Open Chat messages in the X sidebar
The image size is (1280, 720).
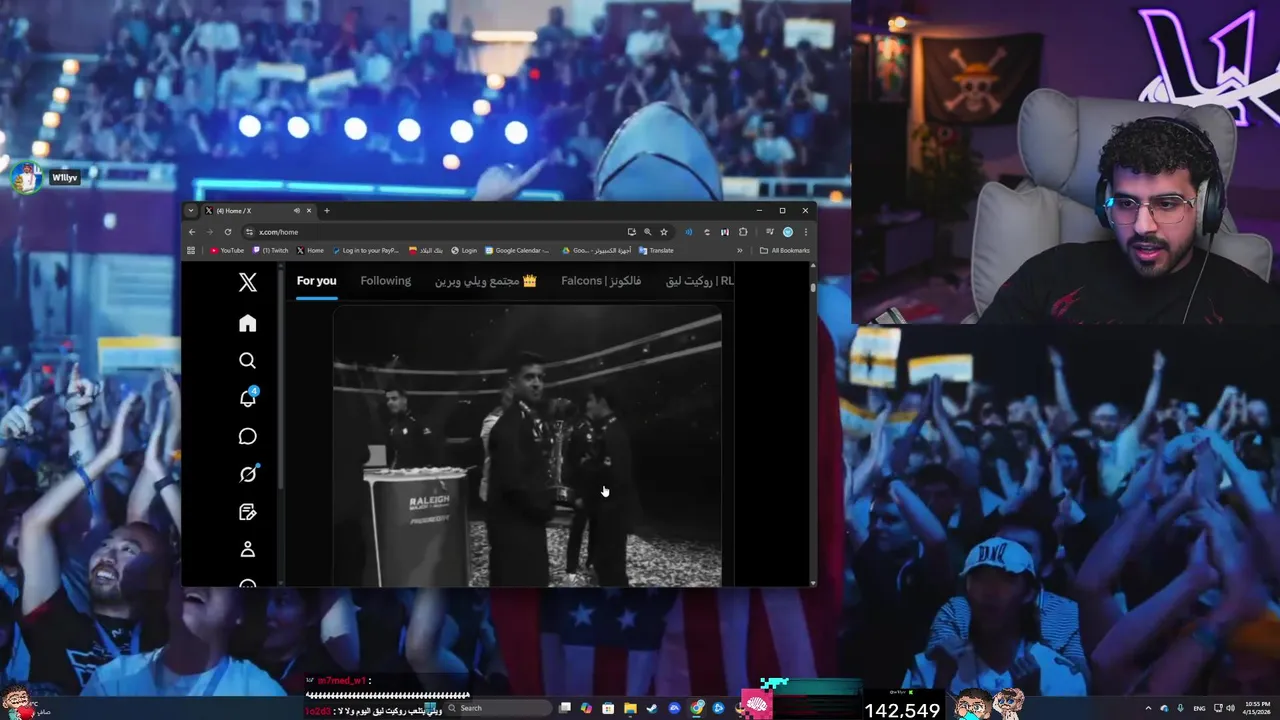click(248, 436)
